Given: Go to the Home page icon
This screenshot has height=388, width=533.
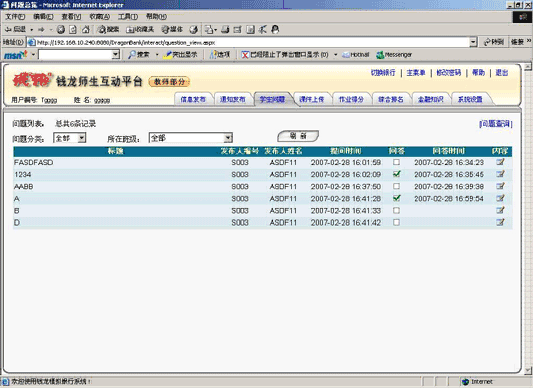Looking at the screenshot, I should click(85, 30).
